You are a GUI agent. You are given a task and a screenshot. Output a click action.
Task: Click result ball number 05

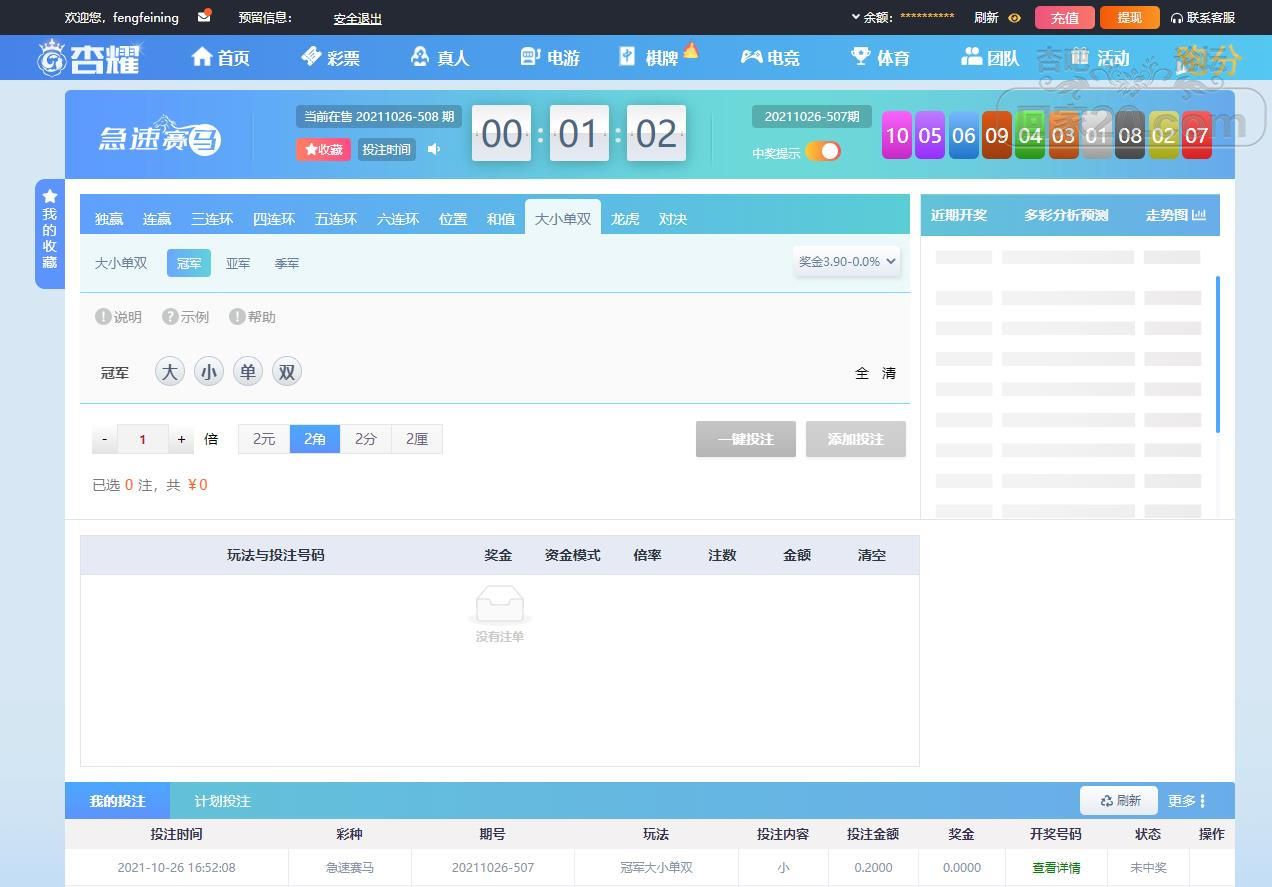tap(930, 135)
